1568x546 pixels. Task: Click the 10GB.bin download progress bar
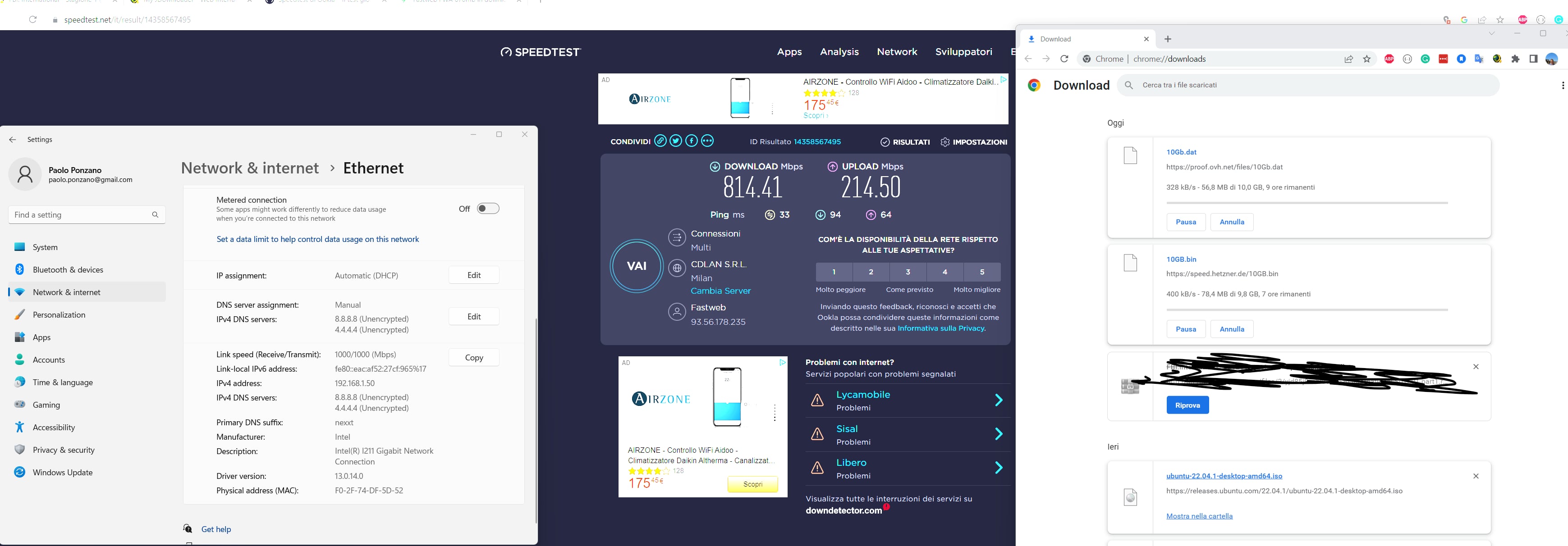[1307, 309]
